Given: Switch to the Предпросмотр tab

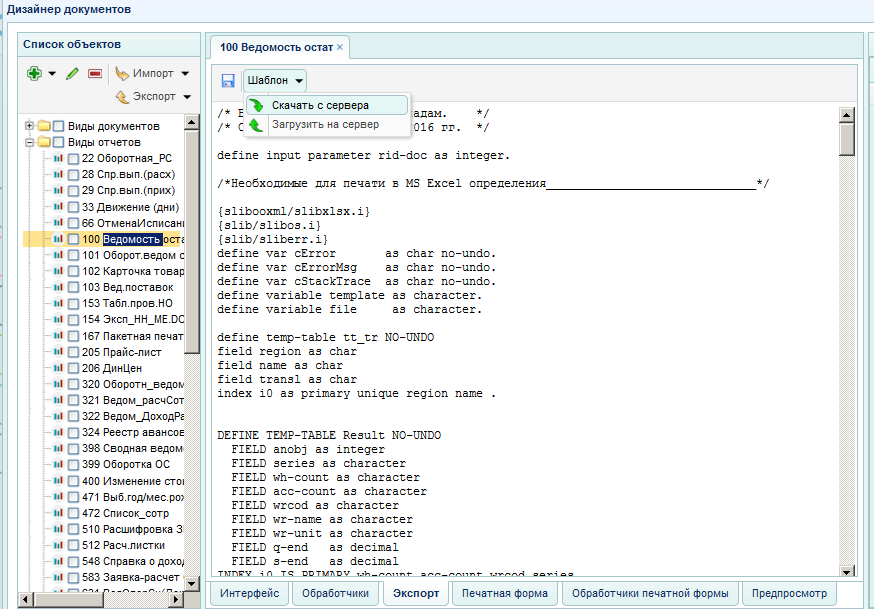Looking at the screenshot, I should [x=789, y=593].
